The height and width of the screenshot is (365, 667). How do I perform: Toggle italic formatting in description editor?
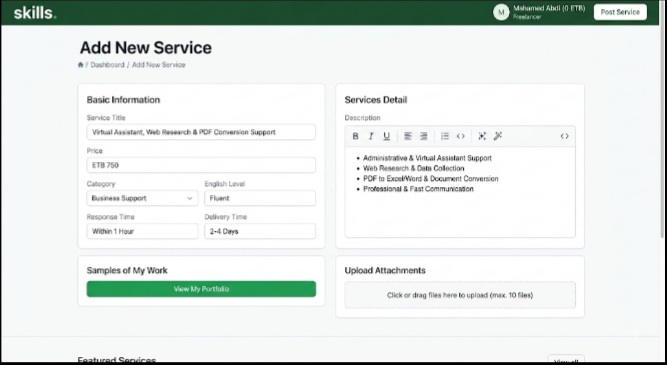click(371, 136)
